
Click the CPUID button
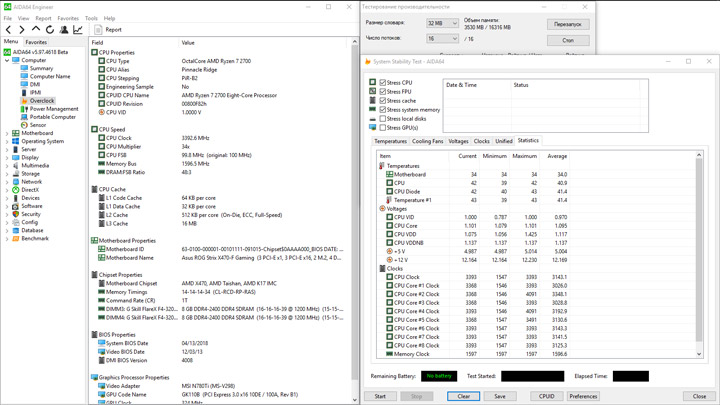tap(546, 396)
